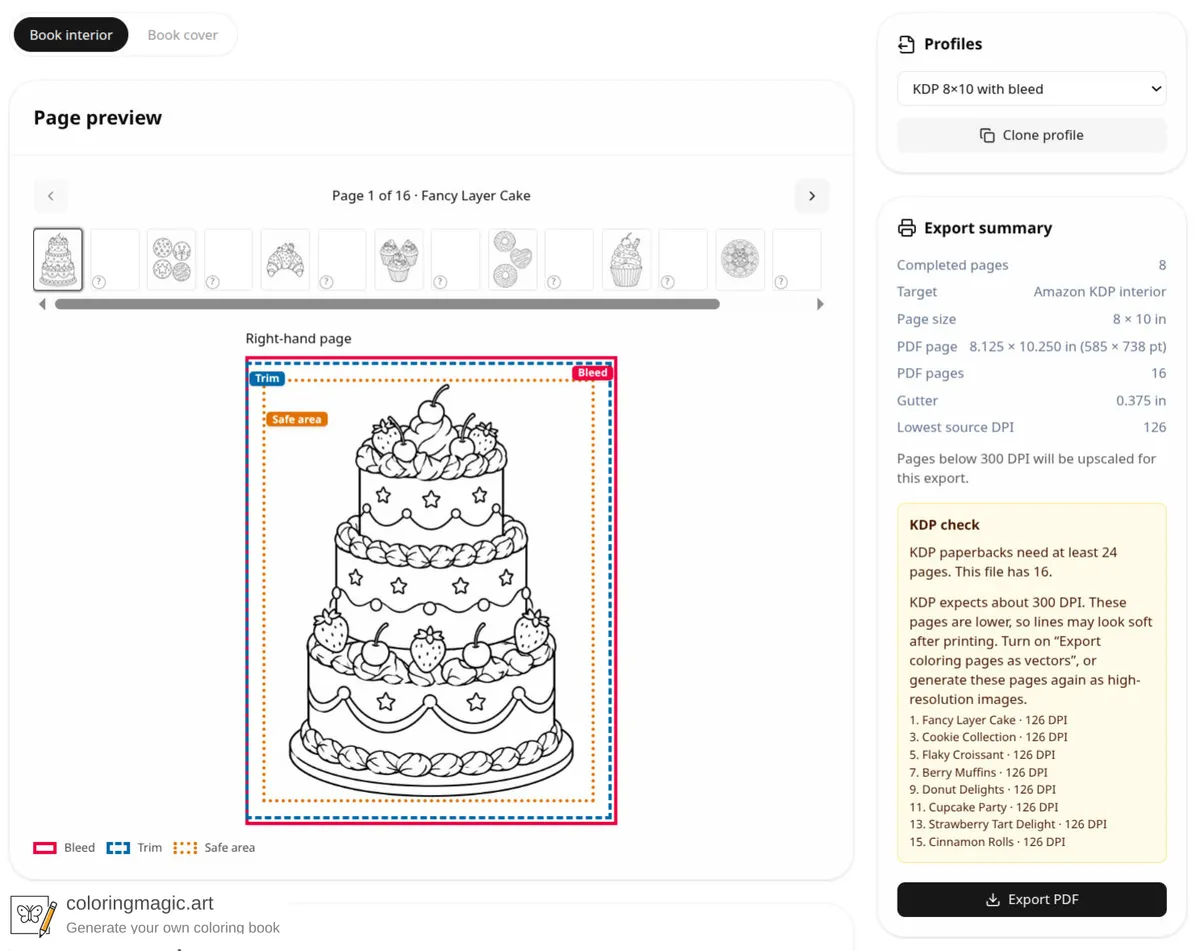Open the Fancy Layer Cake thumbnail
This screenshot has height=951, width=1200.
point(58,260)
